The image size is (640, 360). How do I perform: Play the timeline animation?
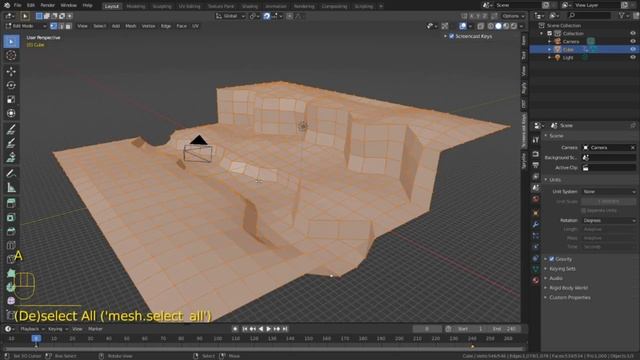coord(269,329)
